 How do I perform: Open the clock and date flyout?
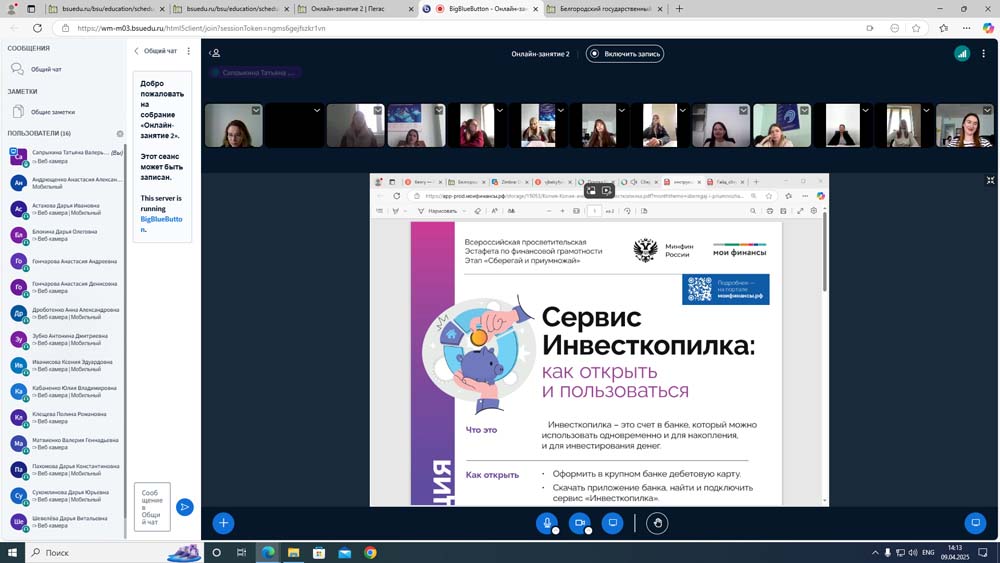coord(955,552)
